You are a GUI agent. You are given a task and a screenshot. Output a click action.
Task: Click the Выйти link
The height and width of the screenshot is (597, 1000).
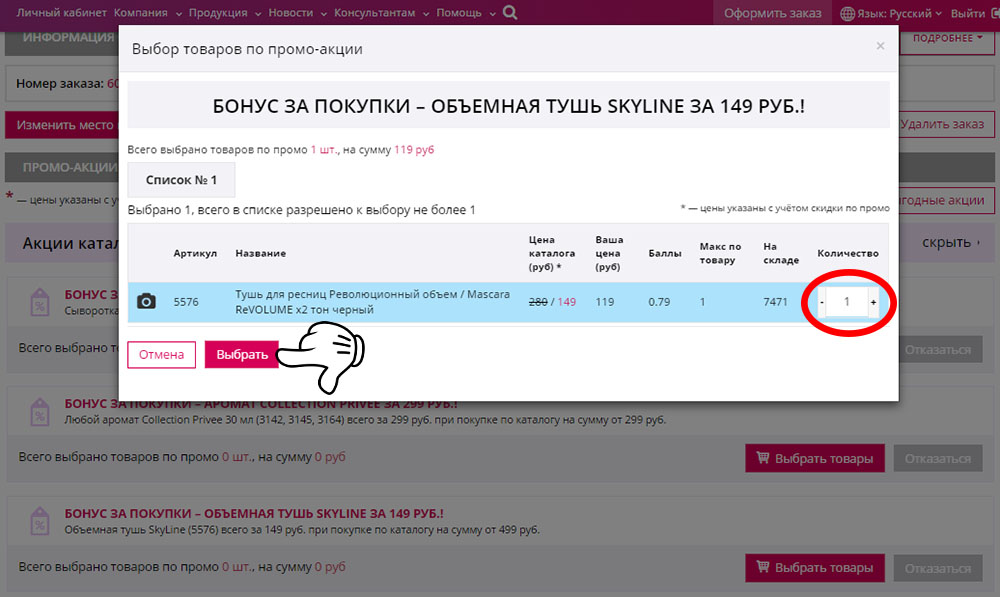967,13
